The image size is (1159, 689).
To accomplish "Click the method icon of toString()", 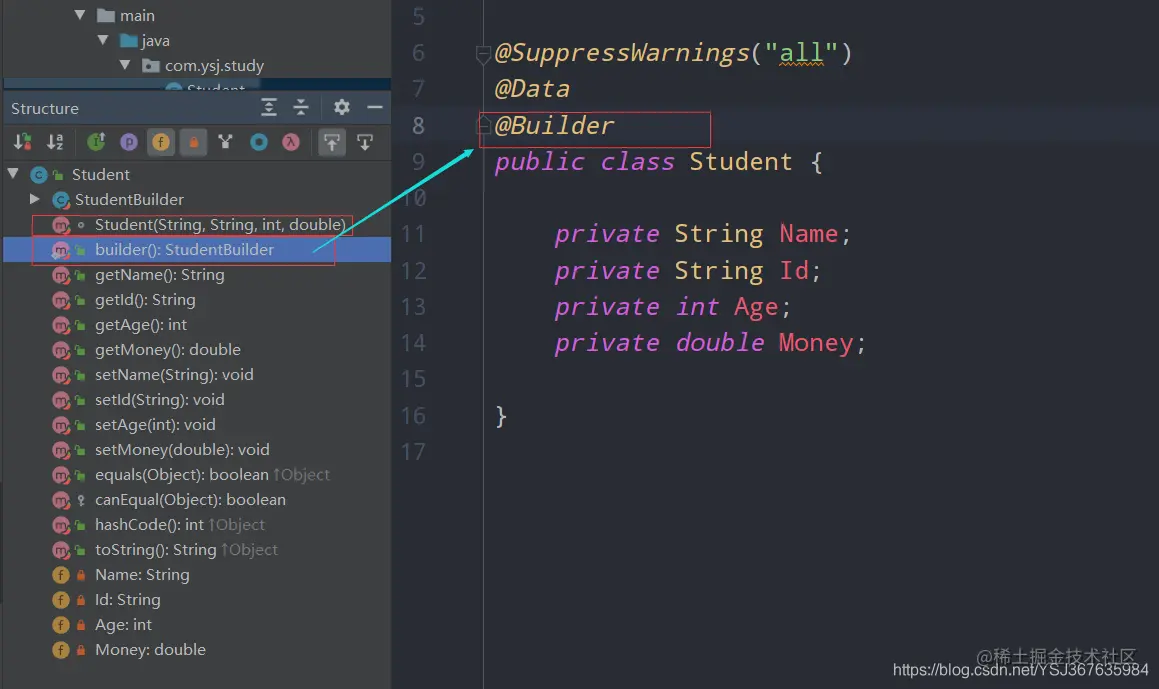I will [61, 550].
